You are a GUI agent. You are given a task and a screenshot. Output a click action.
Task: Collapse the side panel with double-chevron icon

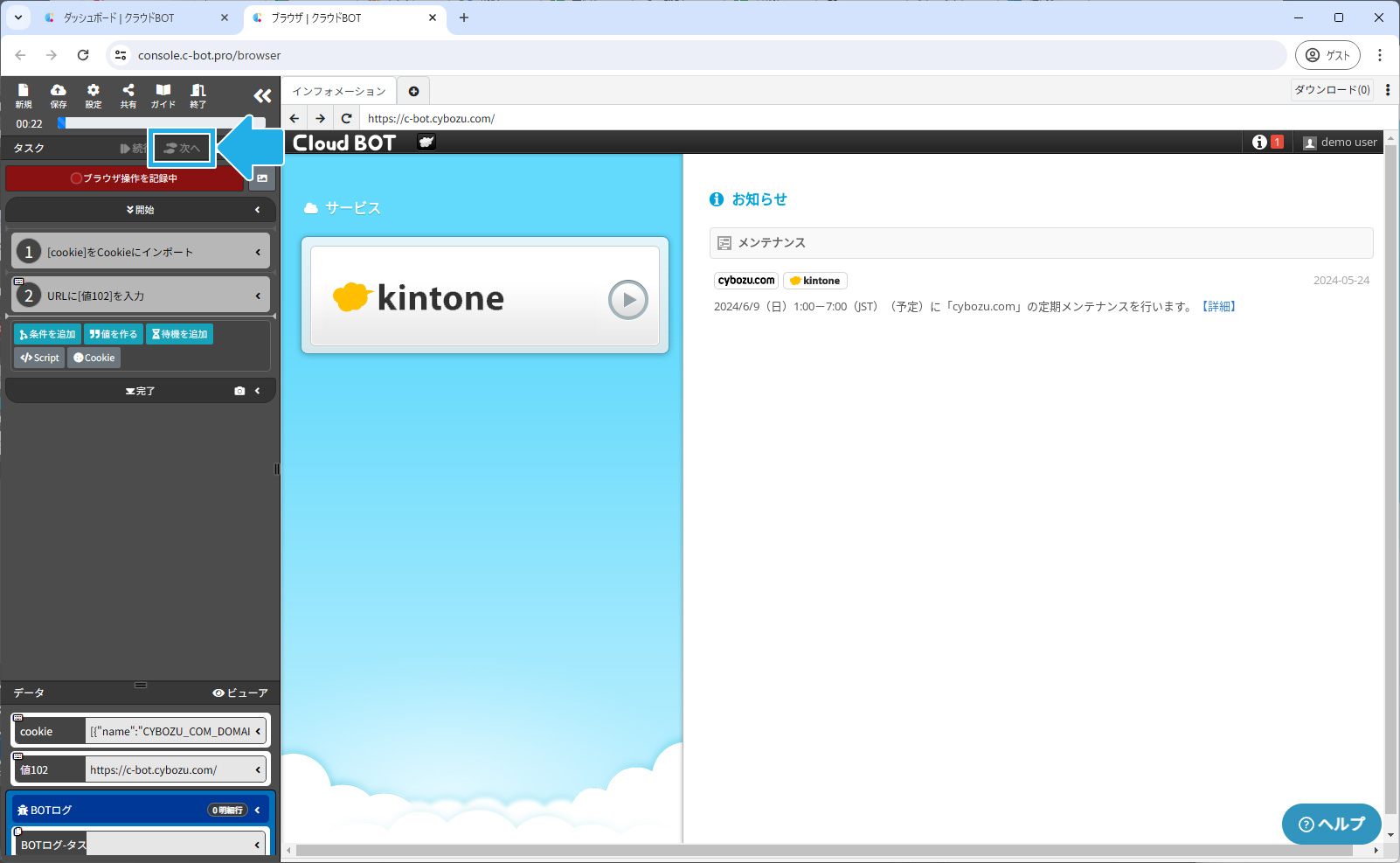tap(262, 96)
